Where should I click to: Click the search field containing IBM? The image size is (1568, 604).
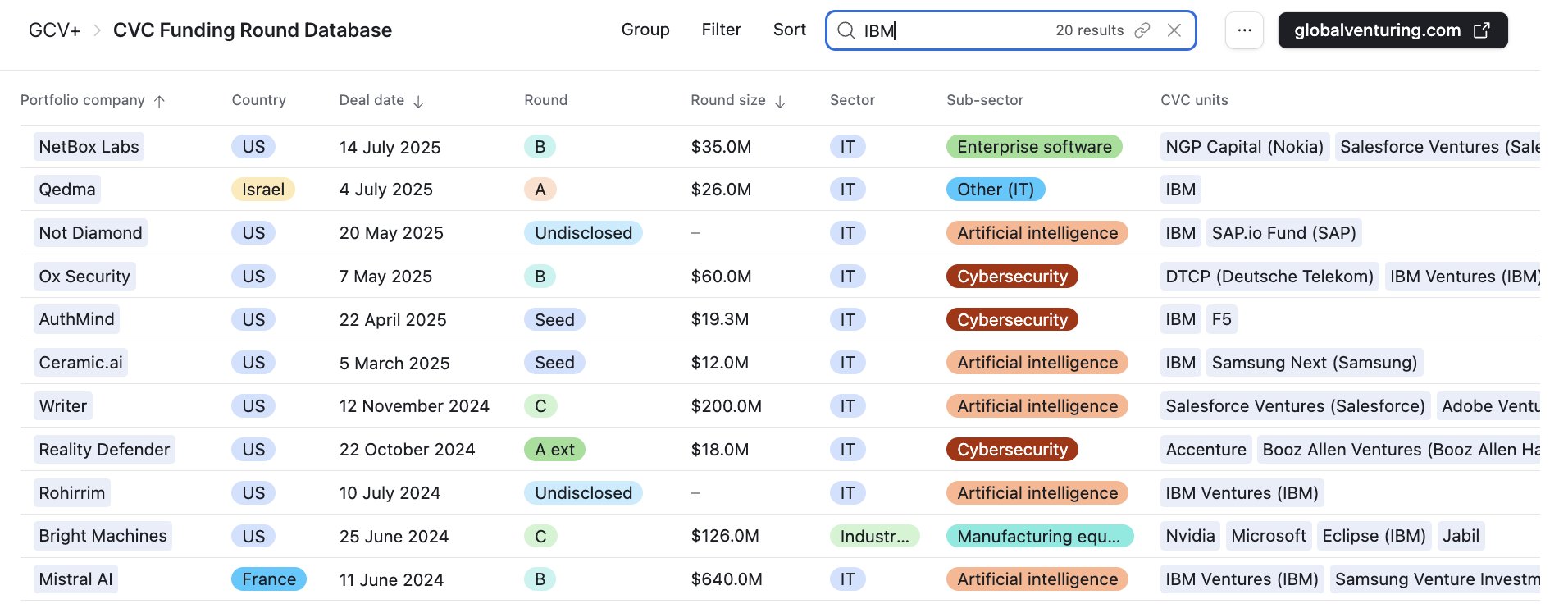(x=951, y=30)
